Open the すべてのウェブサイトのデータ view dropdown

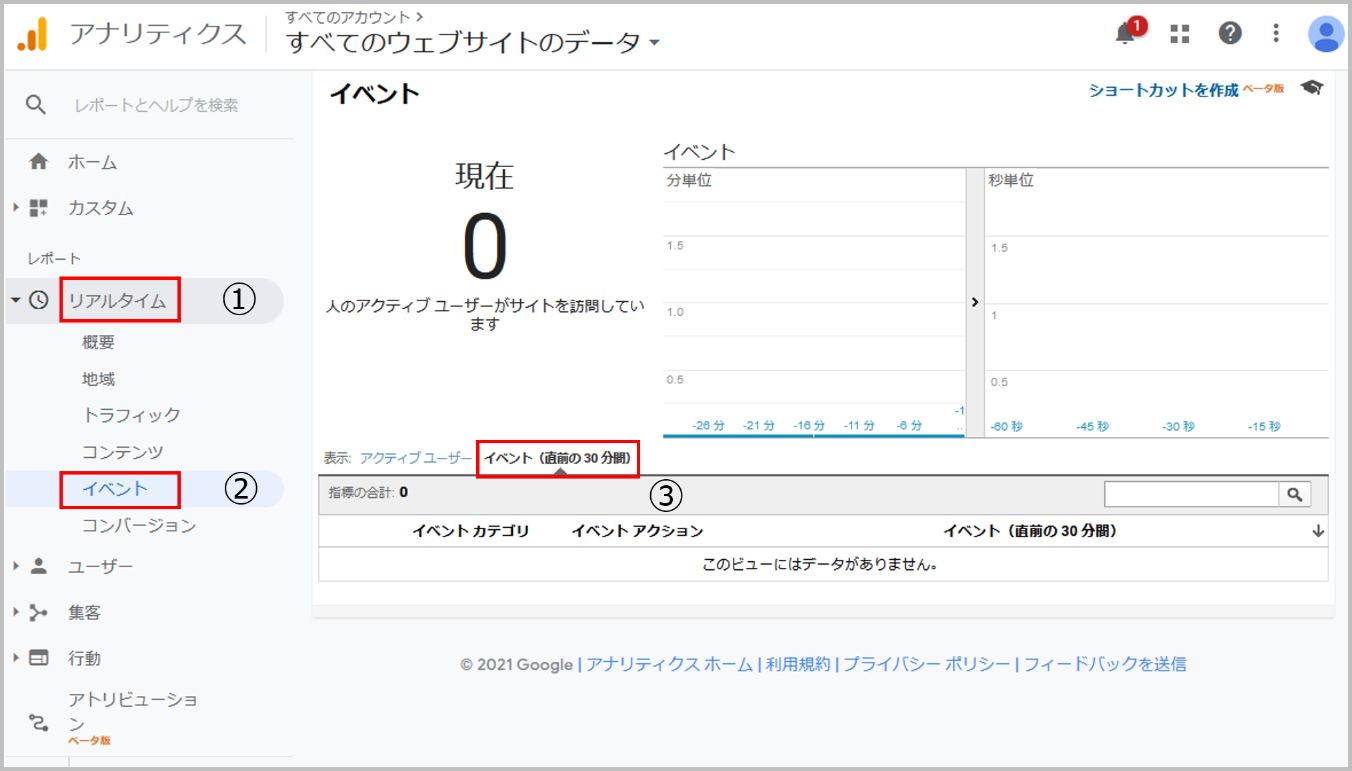tap(474, 43)
